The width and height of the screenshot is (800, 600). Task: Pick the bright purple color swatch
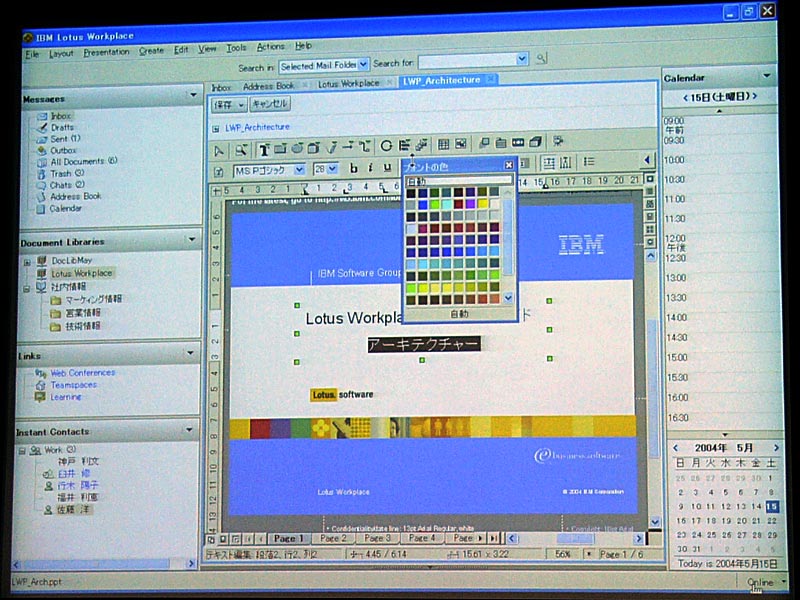[x=470, y=204]
